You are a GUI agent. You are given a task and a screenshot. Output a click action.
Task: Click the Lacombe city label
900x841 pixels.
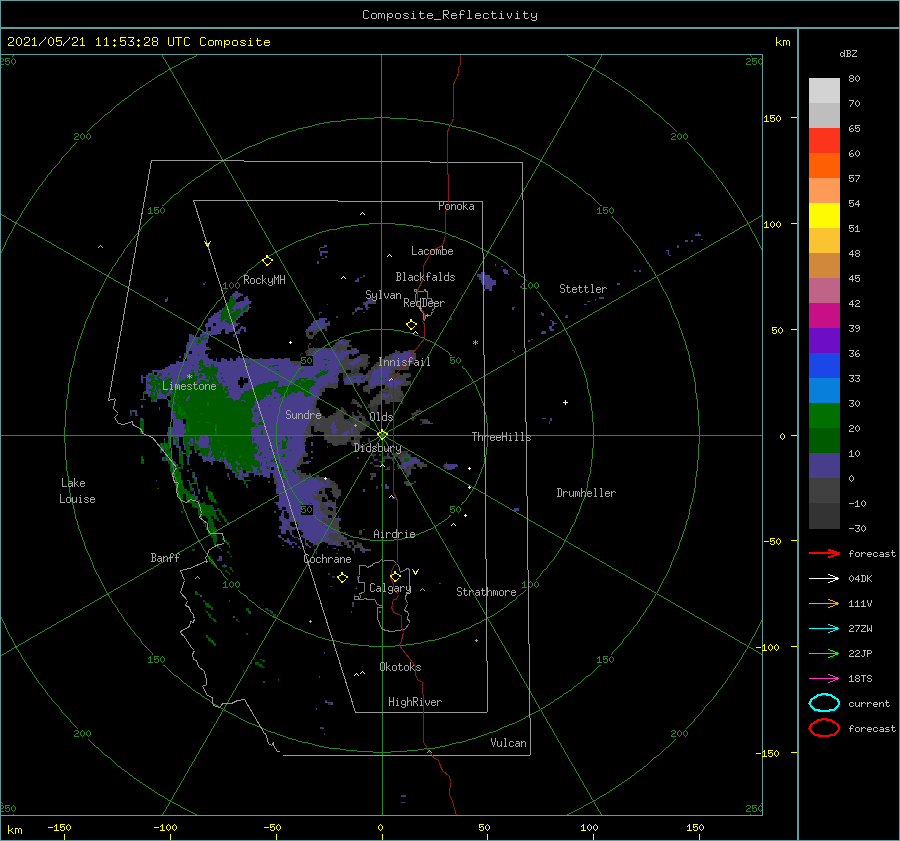coord(432,251)
